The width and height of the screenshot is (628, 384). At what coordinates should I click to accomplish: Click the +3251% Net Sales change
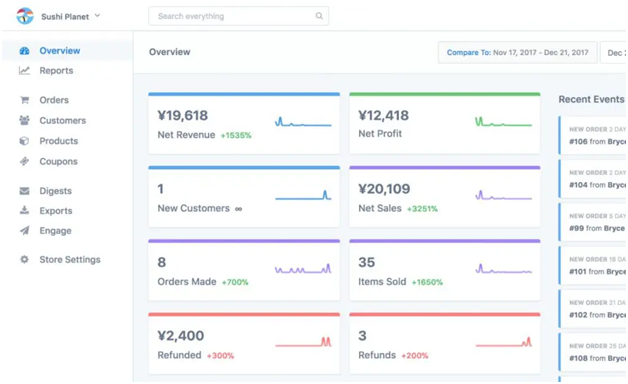coord(422,209)
